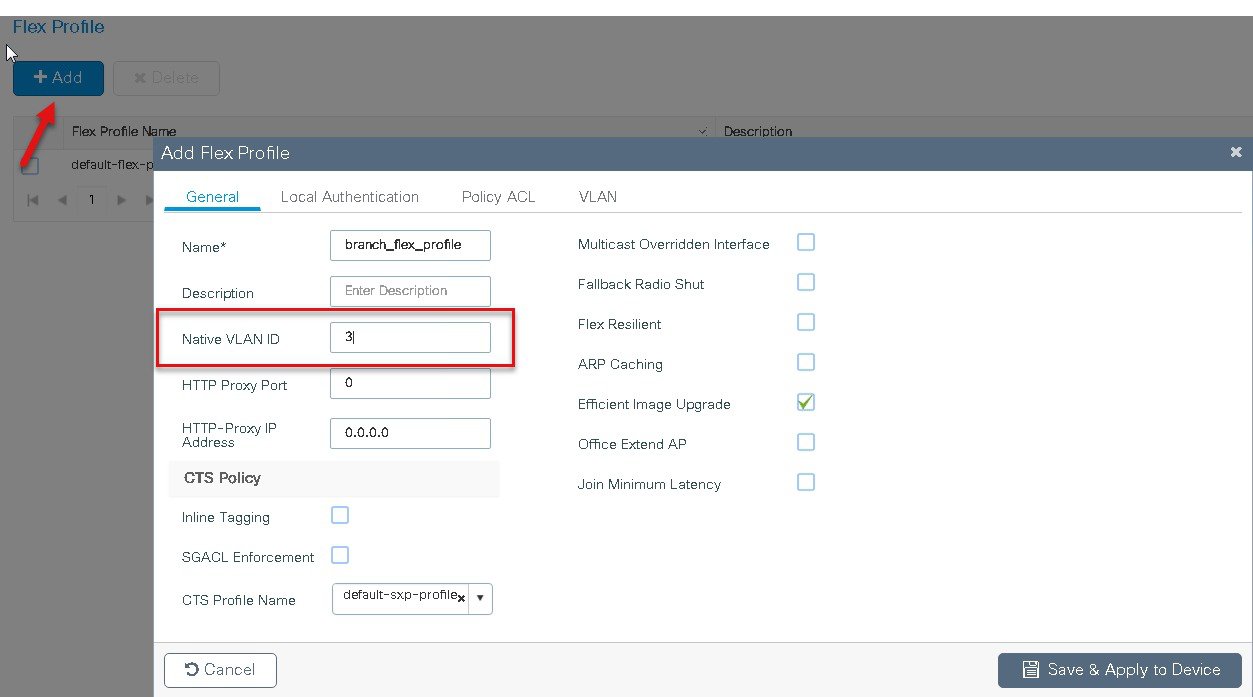Check Join Minimum Latency option

(x=806, y=482)
